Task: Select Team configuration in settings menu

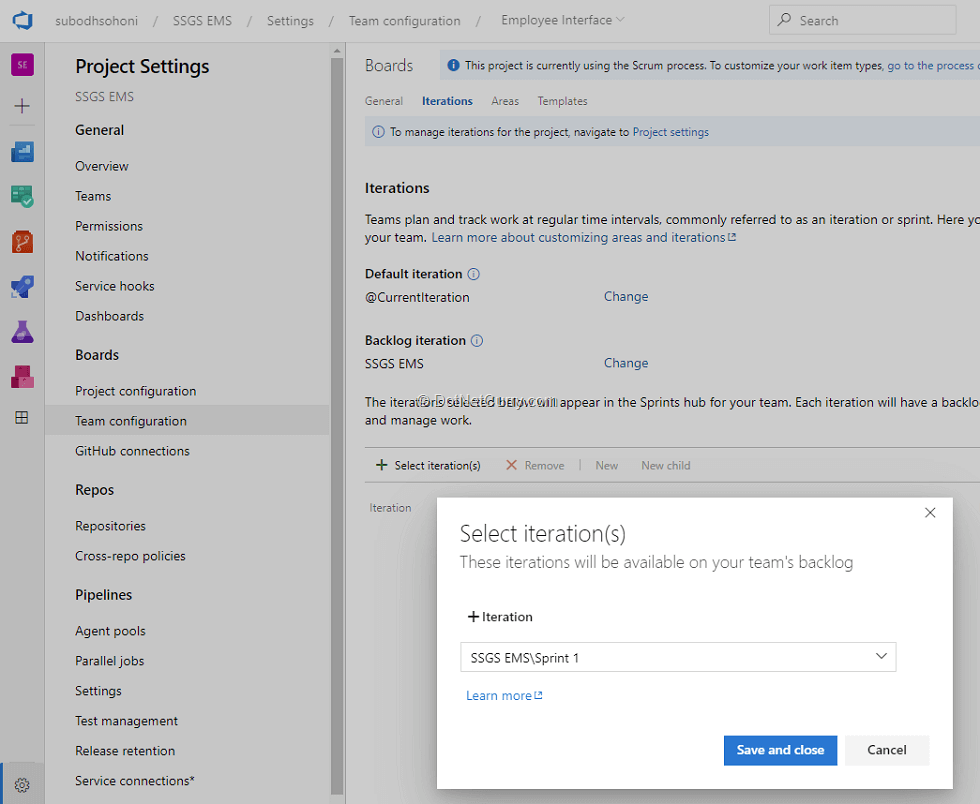Action: [187, 420]
